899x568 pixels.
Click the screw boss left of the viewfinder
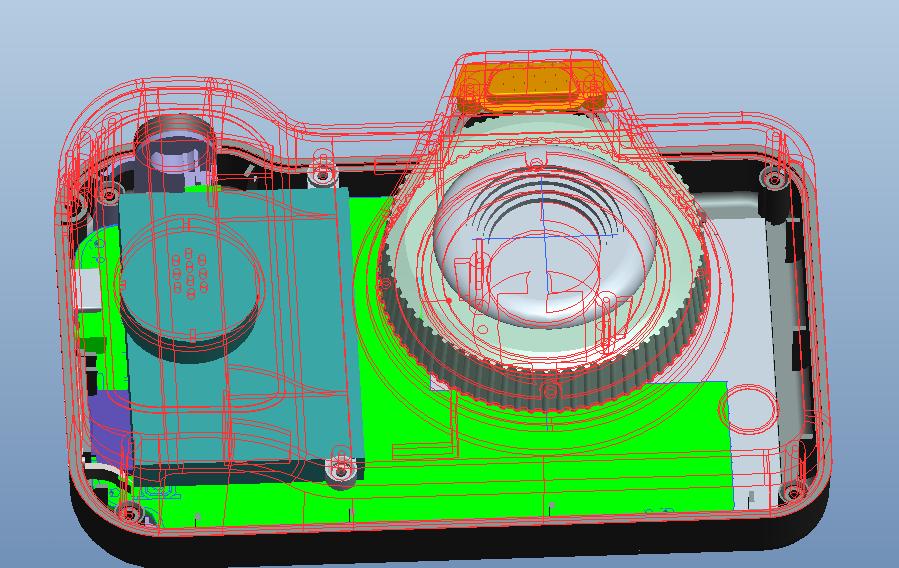click(x=107, y=189)
